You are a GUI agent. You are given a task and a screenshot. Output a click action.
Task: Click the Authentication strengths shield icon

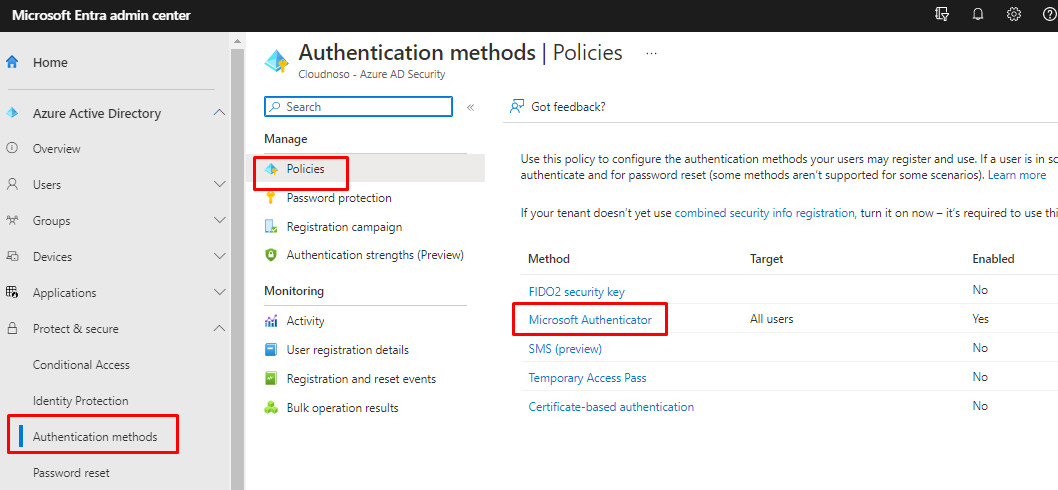270,255
